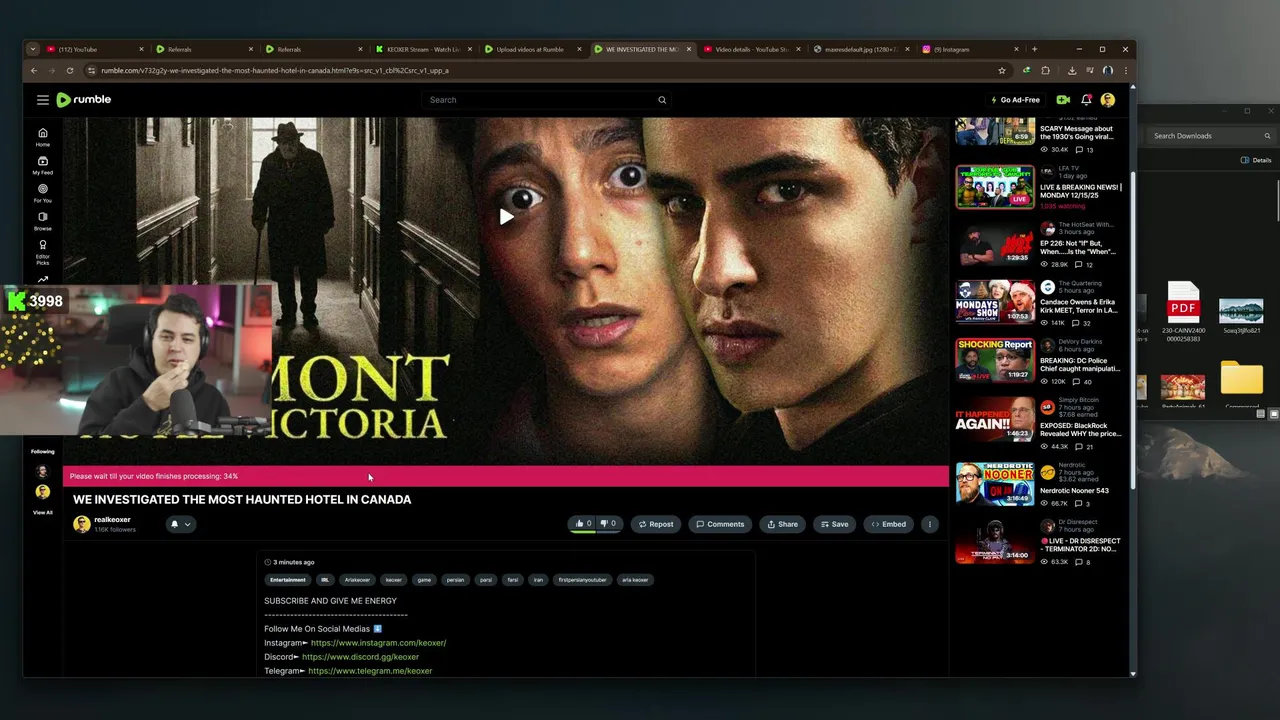
Task: Click the search magnifier icon in Rumble
Action: 662,100
